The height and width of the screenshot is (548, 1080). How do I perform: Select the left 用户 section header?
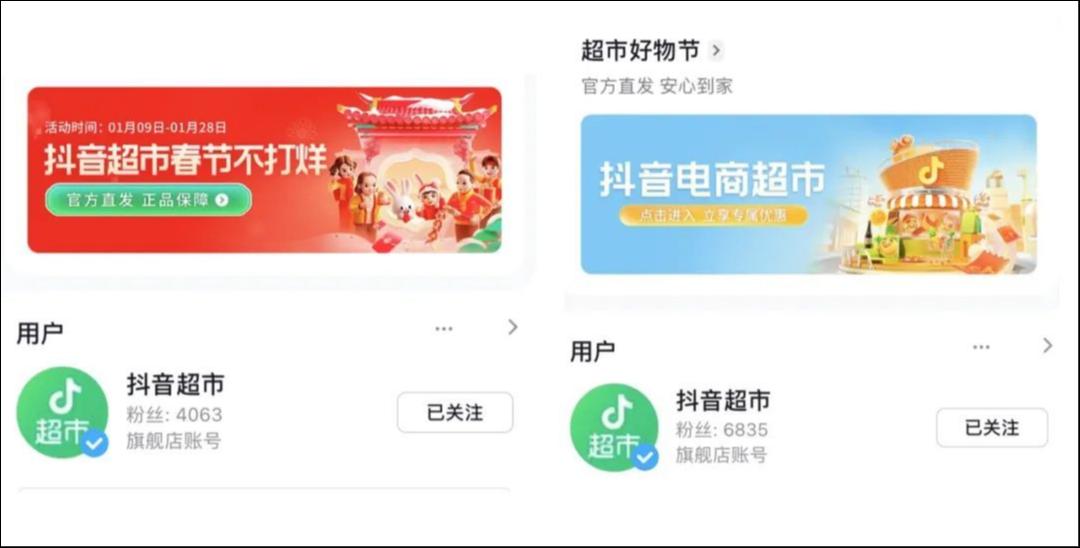point(40,333)
